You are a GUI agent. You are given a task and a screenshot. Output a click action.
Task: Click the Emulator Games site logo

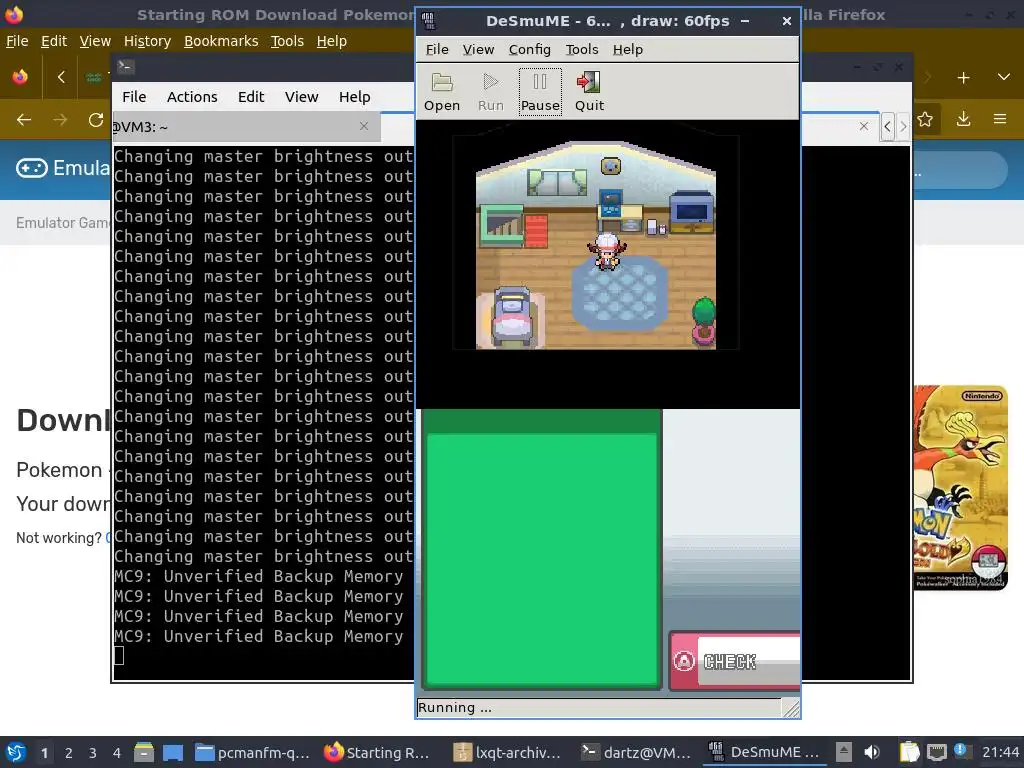[x=63, y=168]
